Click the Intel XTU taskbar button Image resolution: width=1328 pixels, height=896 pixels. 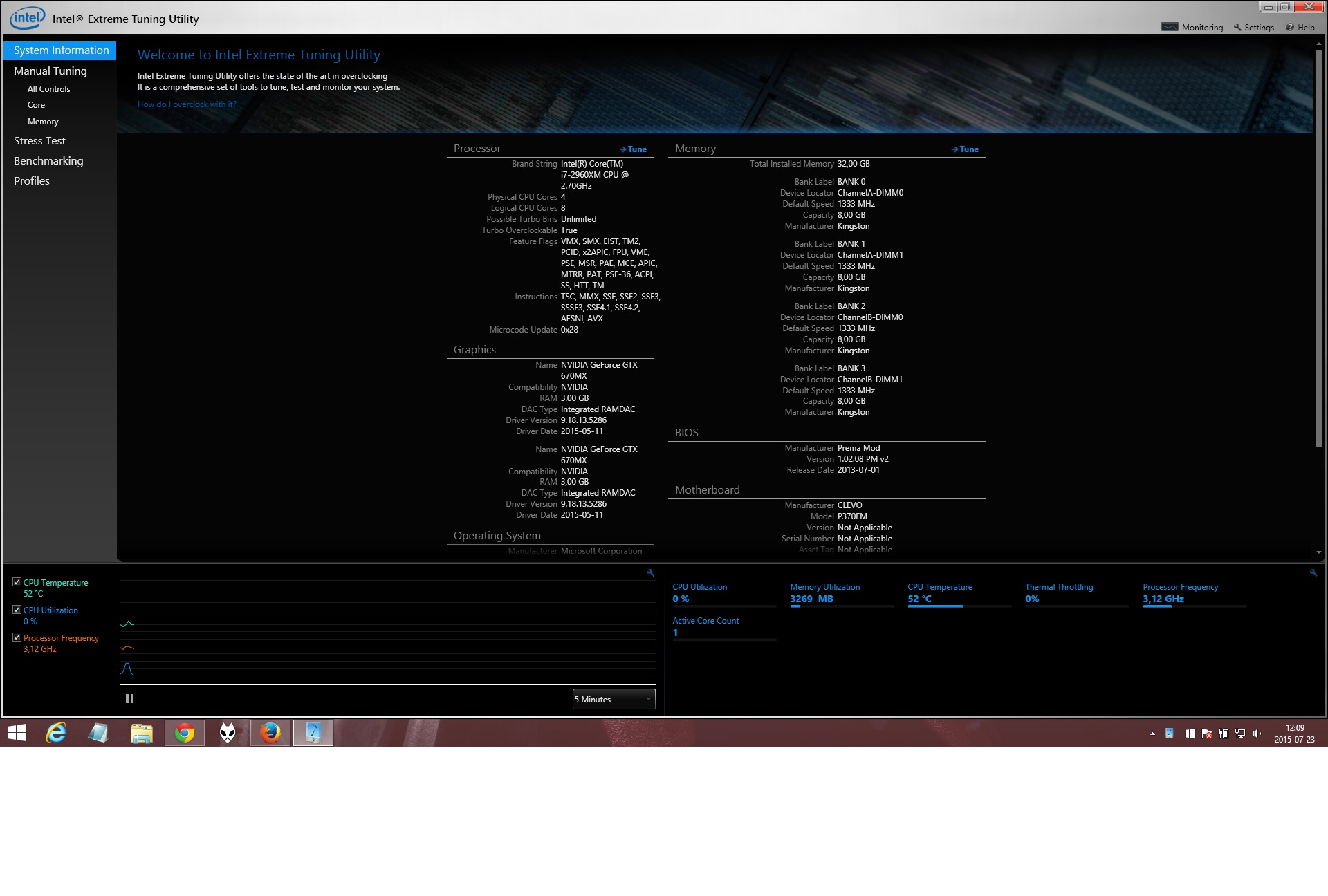[x=313, y=733]
